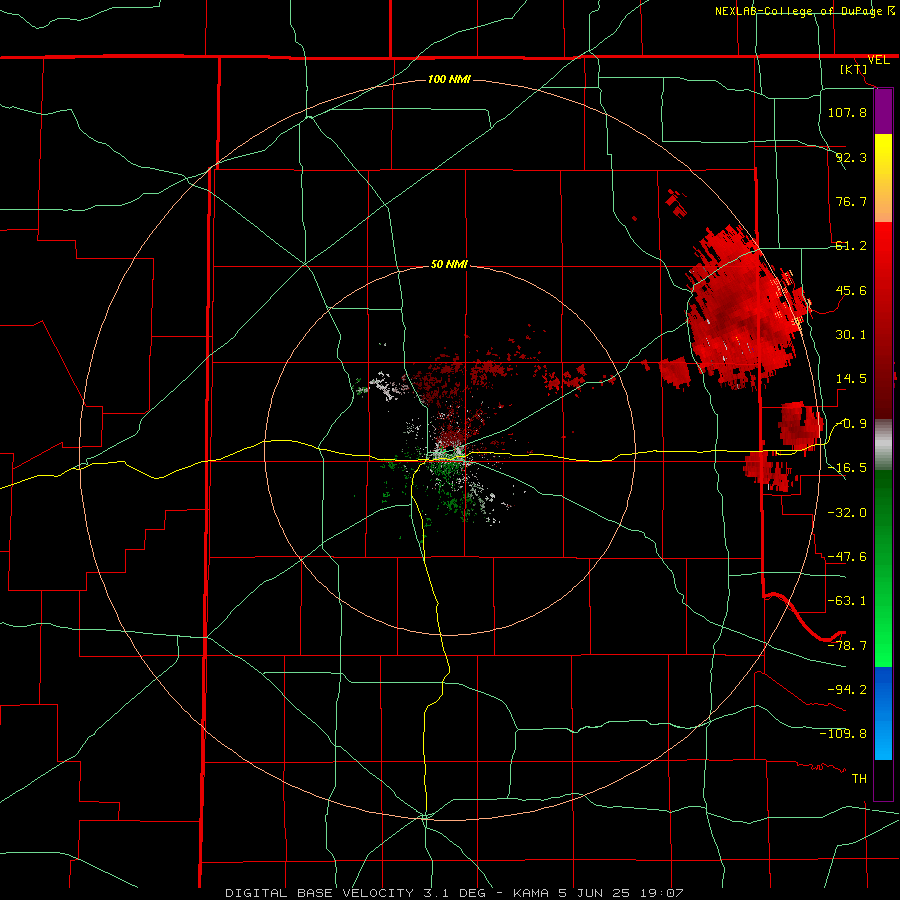The height and width of the screenshot is (900, 900).
Task: Click the 30.1 velocity scale value
Action: [851, 335]
